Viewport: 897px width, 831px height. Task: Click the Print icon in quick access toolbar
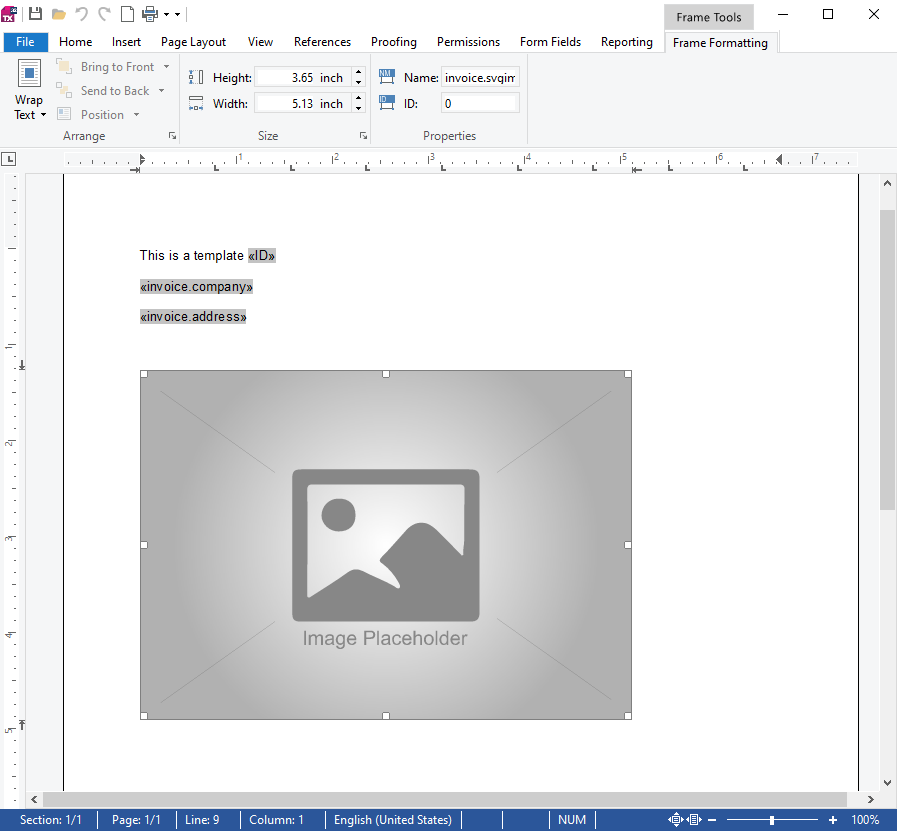pos(150,14)
